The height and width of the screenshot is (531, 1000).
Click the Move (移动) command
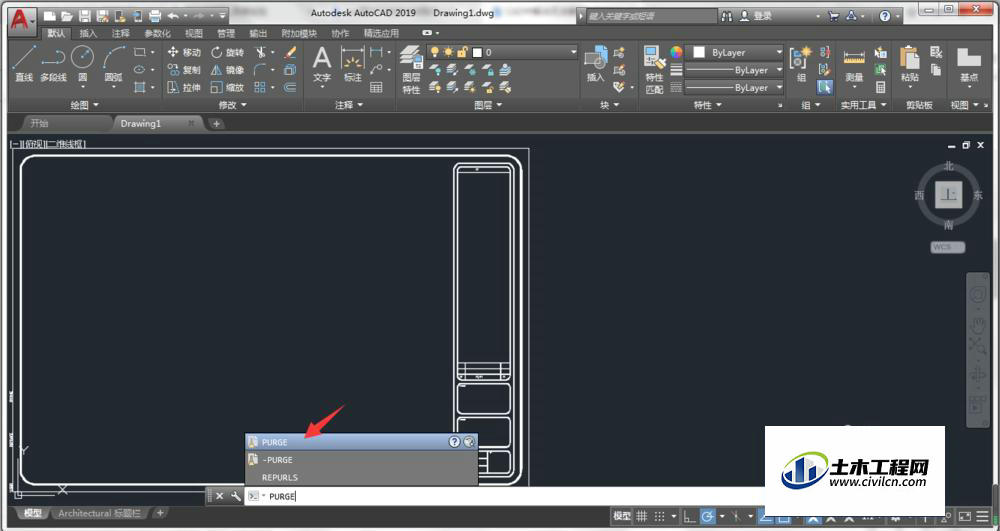[x=184, y=52]
